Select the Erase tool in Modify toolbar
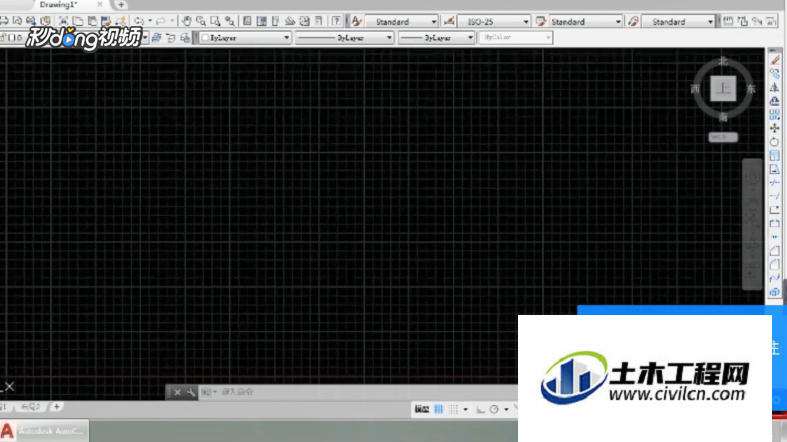Viewport: 787px width, 442px height. [x=775, y=60]
